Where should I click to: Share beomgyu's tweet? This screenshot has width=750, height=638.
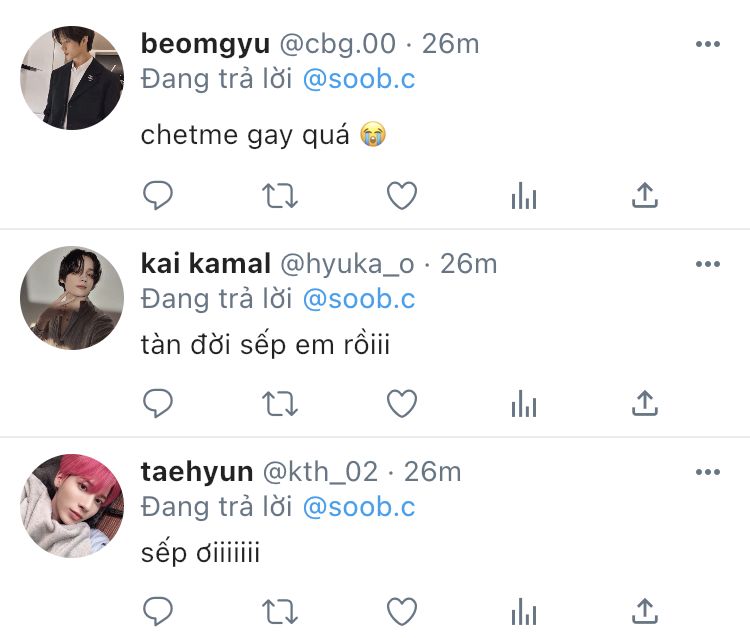tap(645, 195)
